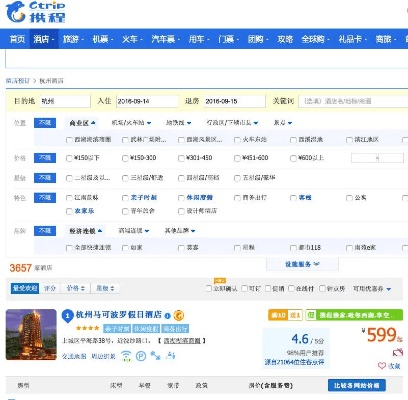This screenshot has height=400, width=408.
Task: Check the 公寓 feature checkbox
Action: [349, 198]
